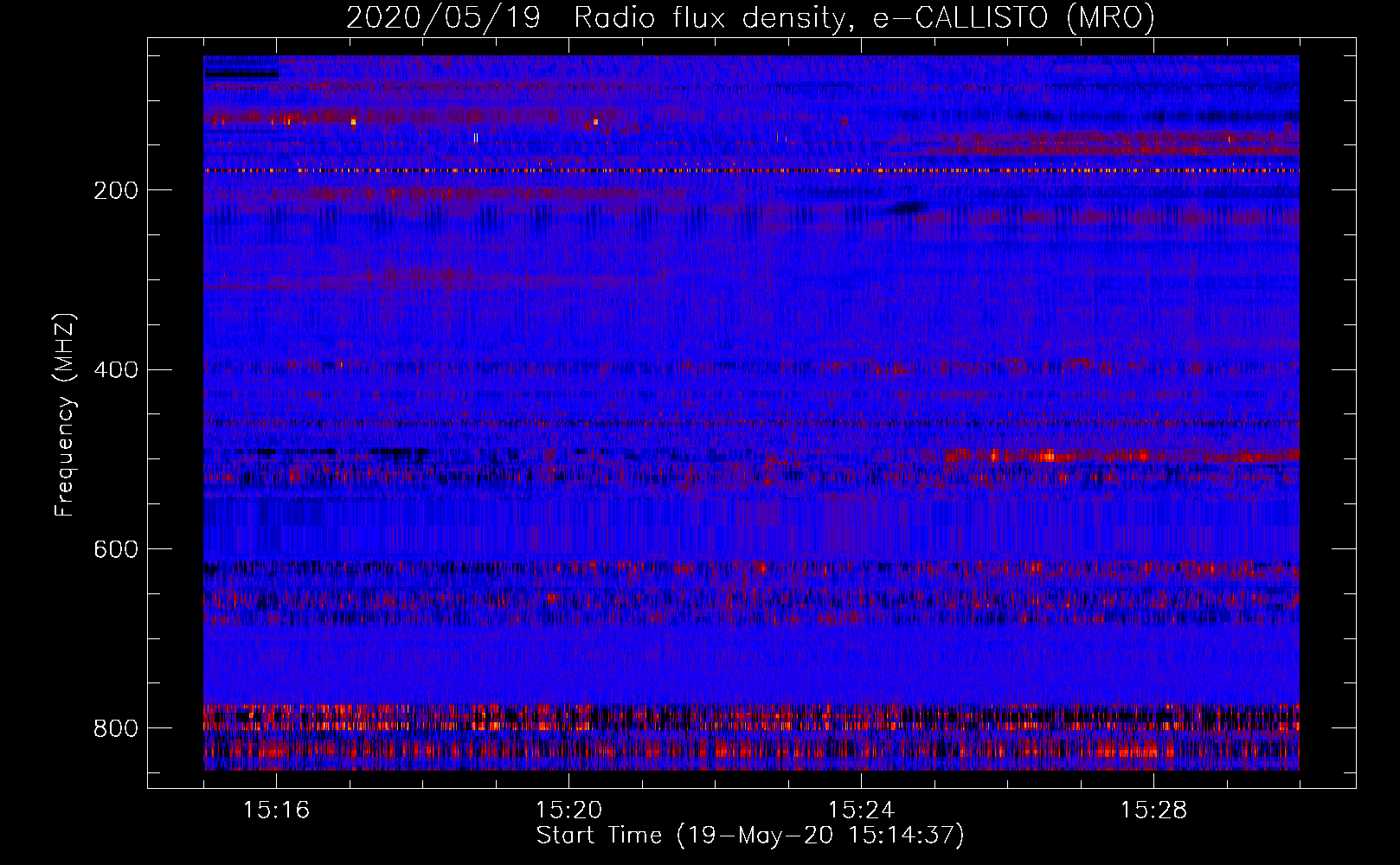Click the 'Frequency (MHZ)' axis label

(x=64, y=415)
